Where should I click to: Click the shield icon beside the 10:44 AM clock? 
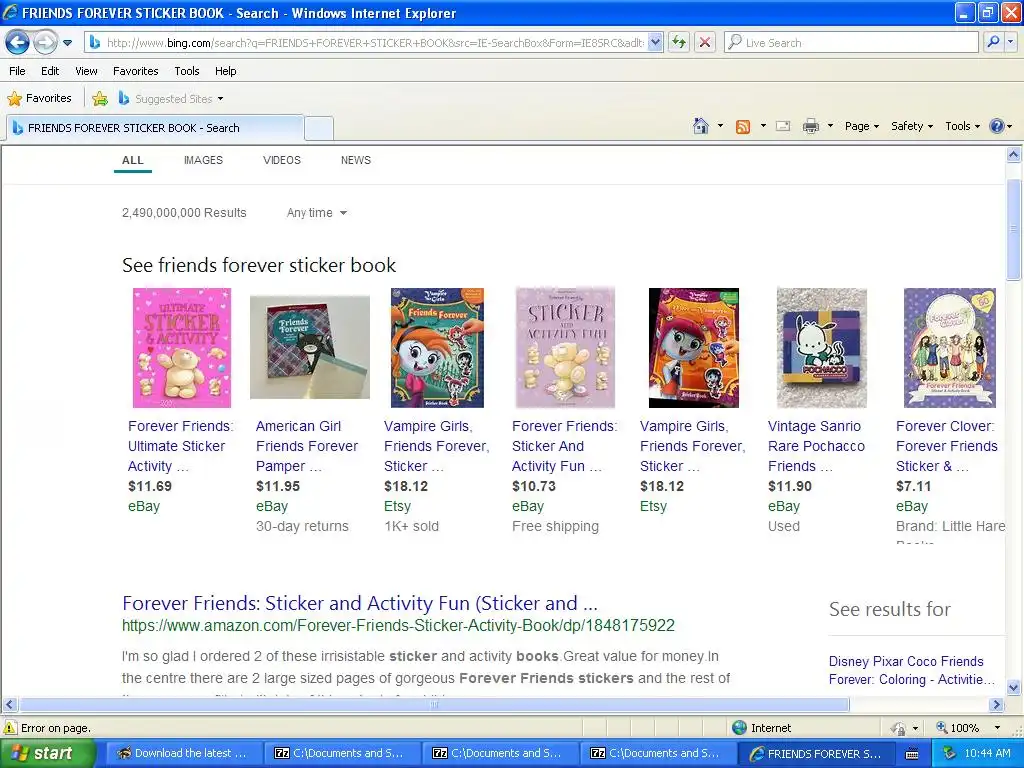(950, 754)
